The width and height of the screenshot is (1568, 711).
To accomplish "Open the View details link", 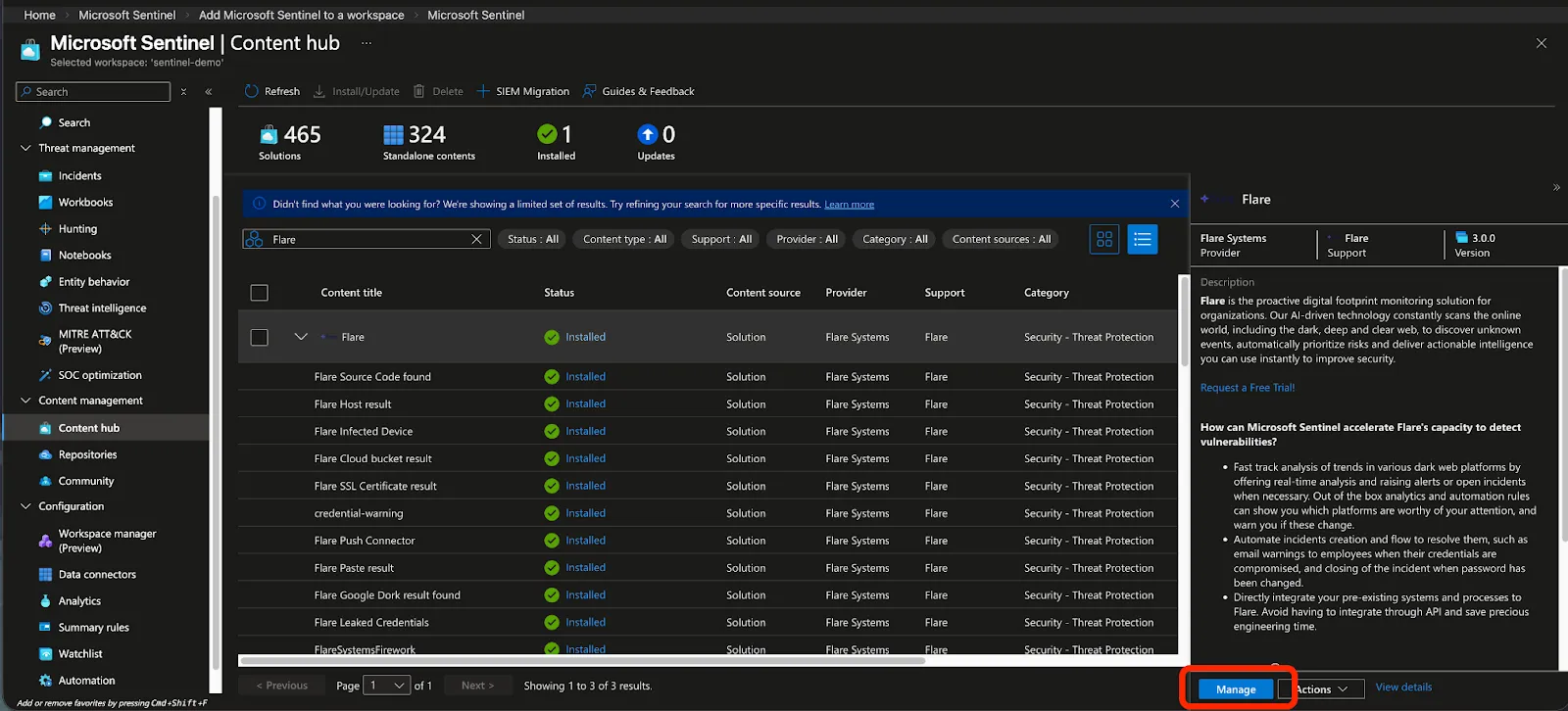I will click(x=1403, y=687).
